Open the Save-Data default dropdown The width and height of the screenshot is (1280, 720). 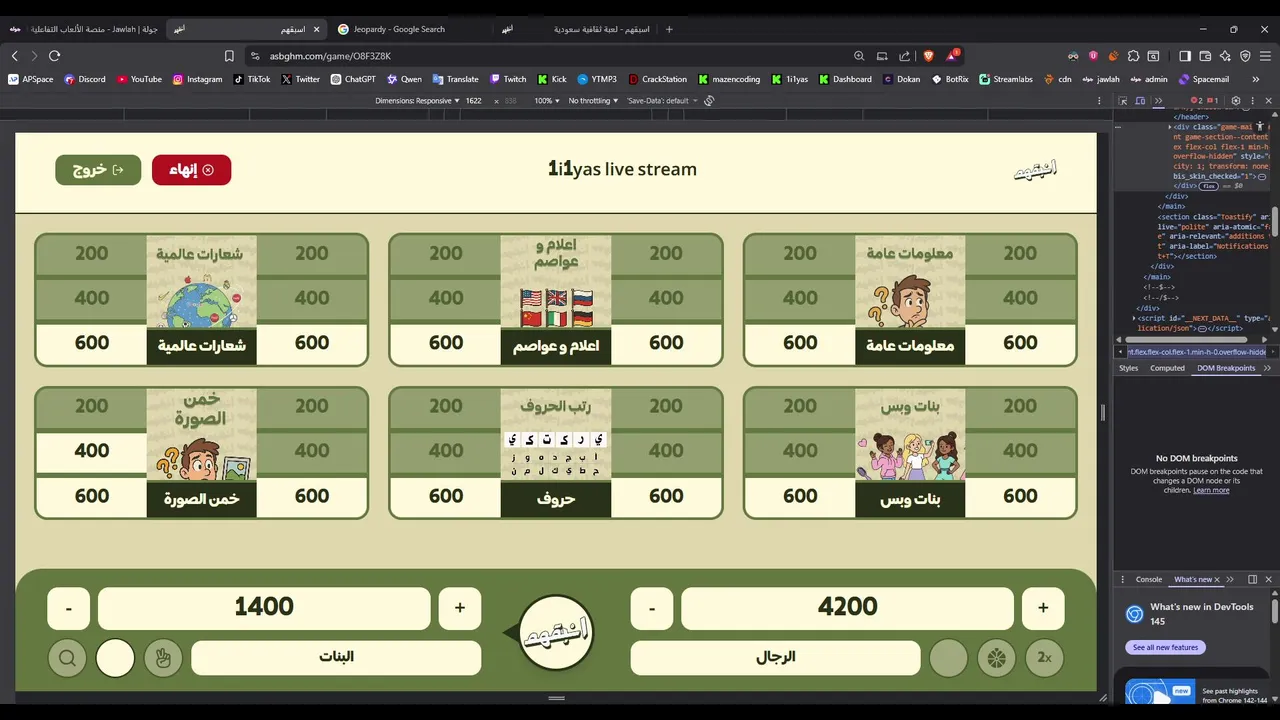[x=661, y=101]
